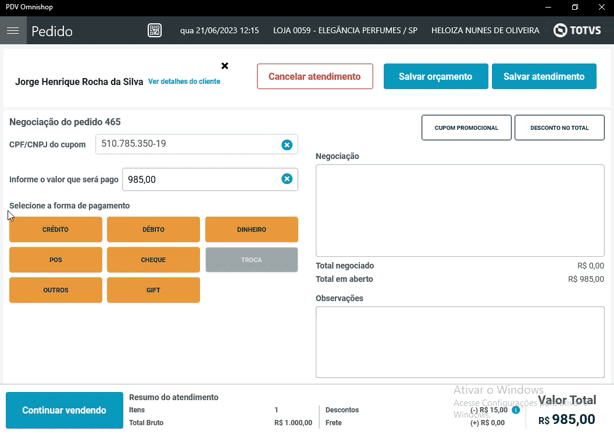Select Outros payment method
The width and height of the screenshot is (614, 438).
point(56,290)
